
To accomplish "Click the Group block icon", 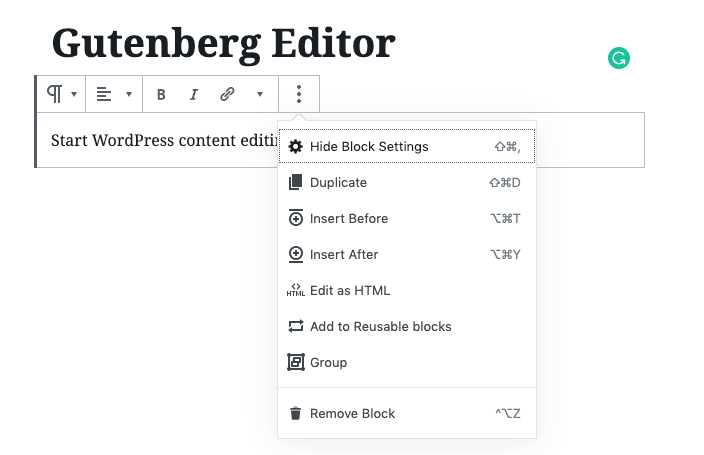I will [x=295, y=362].
